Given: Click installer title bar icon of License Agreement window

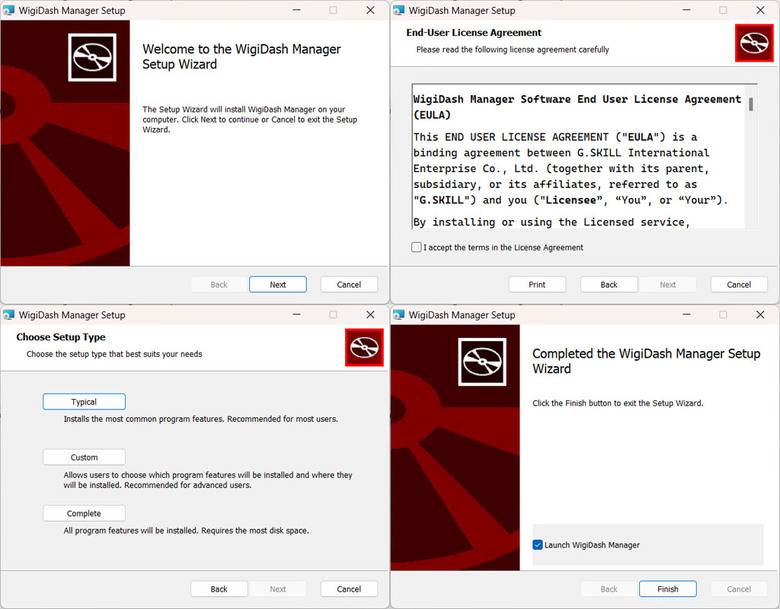Looking at the screenshot, I should 399,10.
